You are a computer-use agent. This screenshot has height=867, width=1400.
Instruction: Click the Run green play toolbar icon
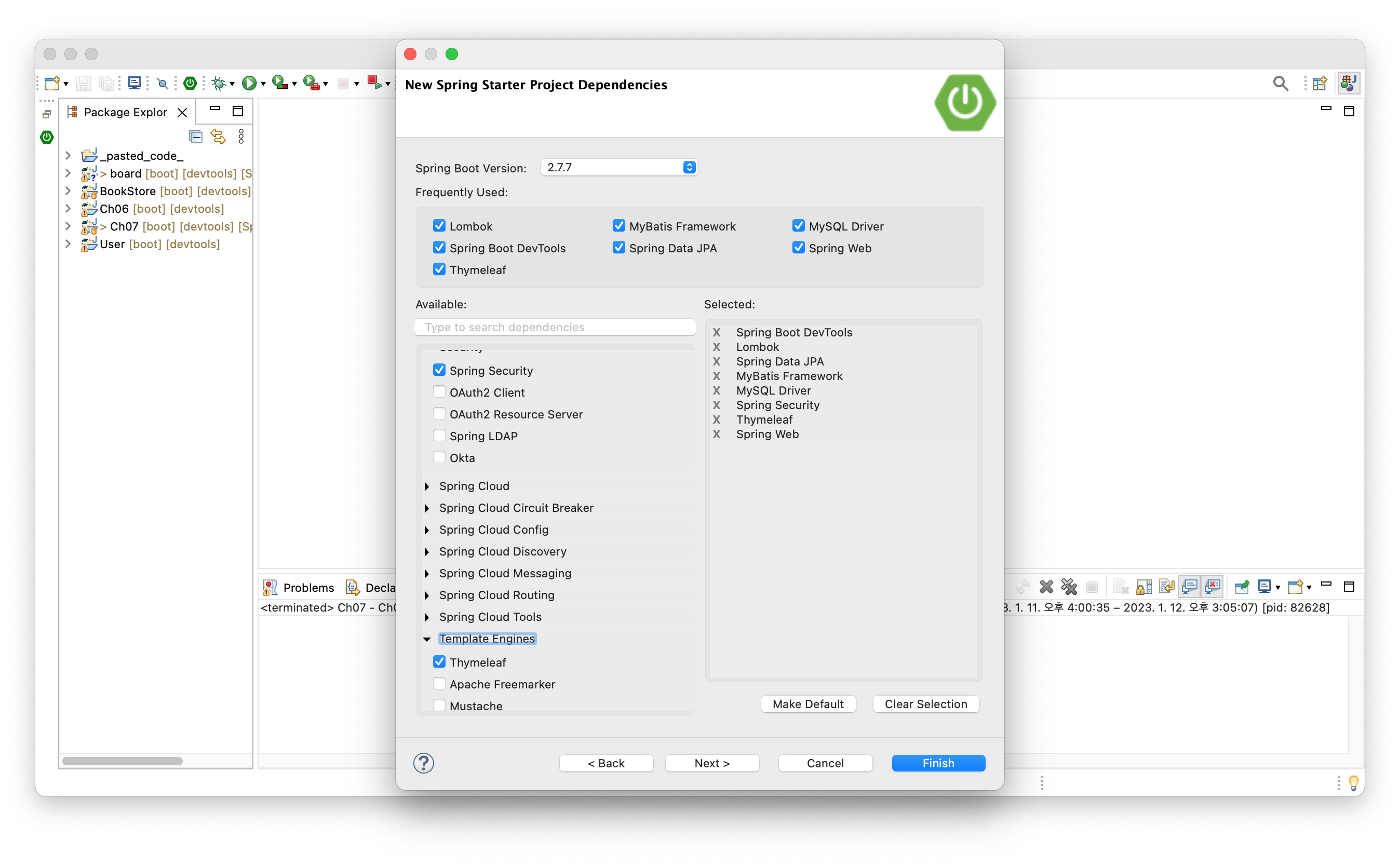[x=249, y=84]
